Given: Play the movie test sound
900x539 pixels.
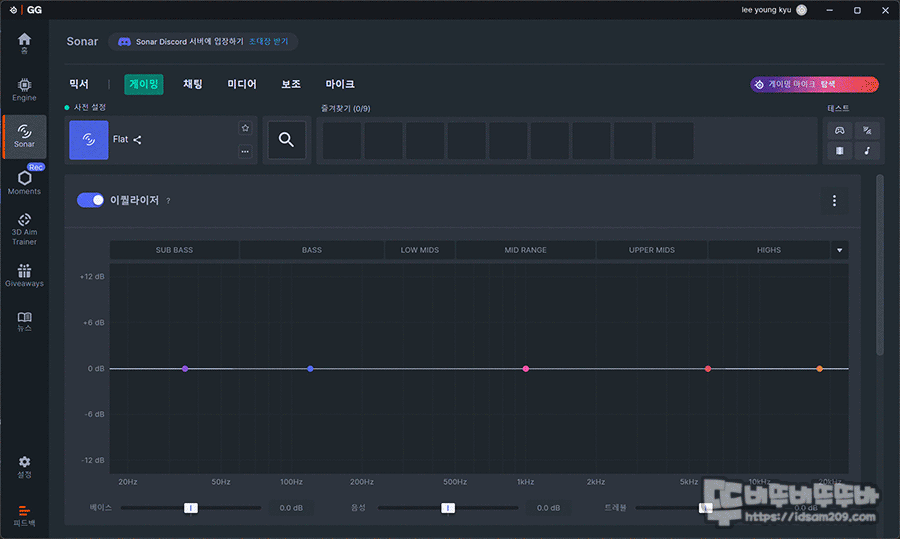Looking at the screenshot, I should [839, 150].
